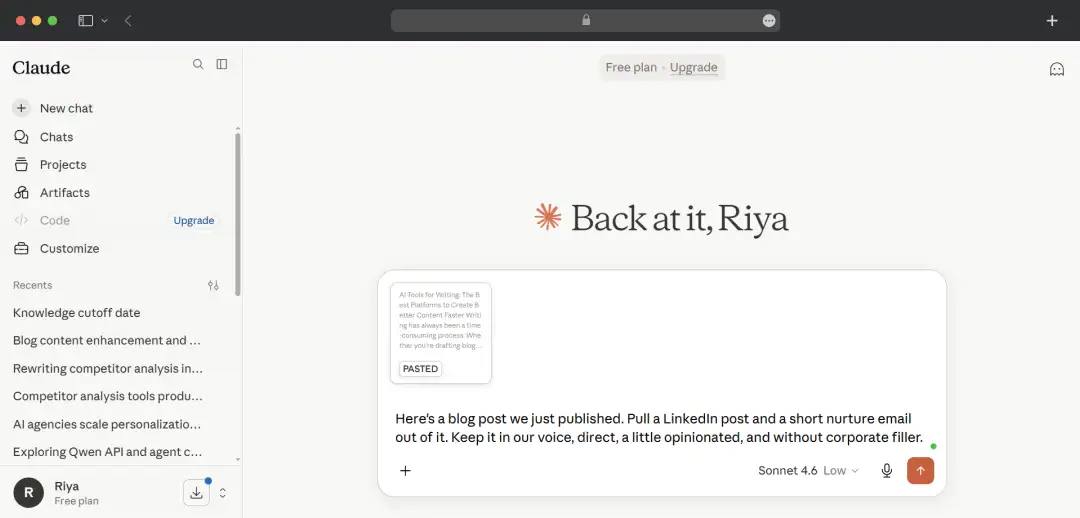Click the Upgrade badge next to Code
The image size is (1080, 518).
194,220
